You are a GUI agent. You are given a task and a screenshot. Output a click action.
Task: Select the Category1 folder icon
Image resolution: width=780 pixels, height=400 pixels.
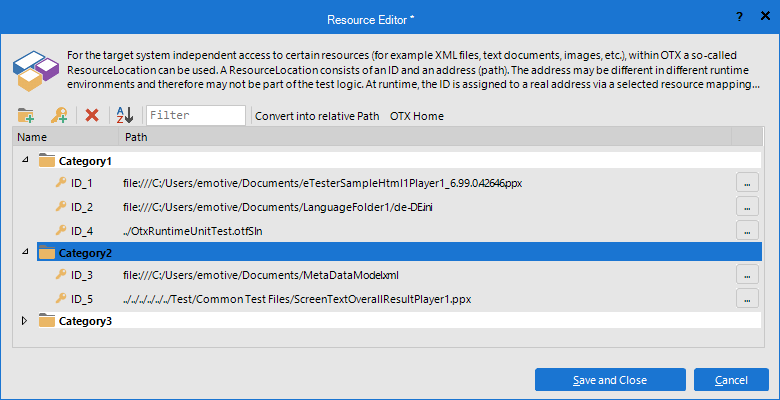point(47,161)
